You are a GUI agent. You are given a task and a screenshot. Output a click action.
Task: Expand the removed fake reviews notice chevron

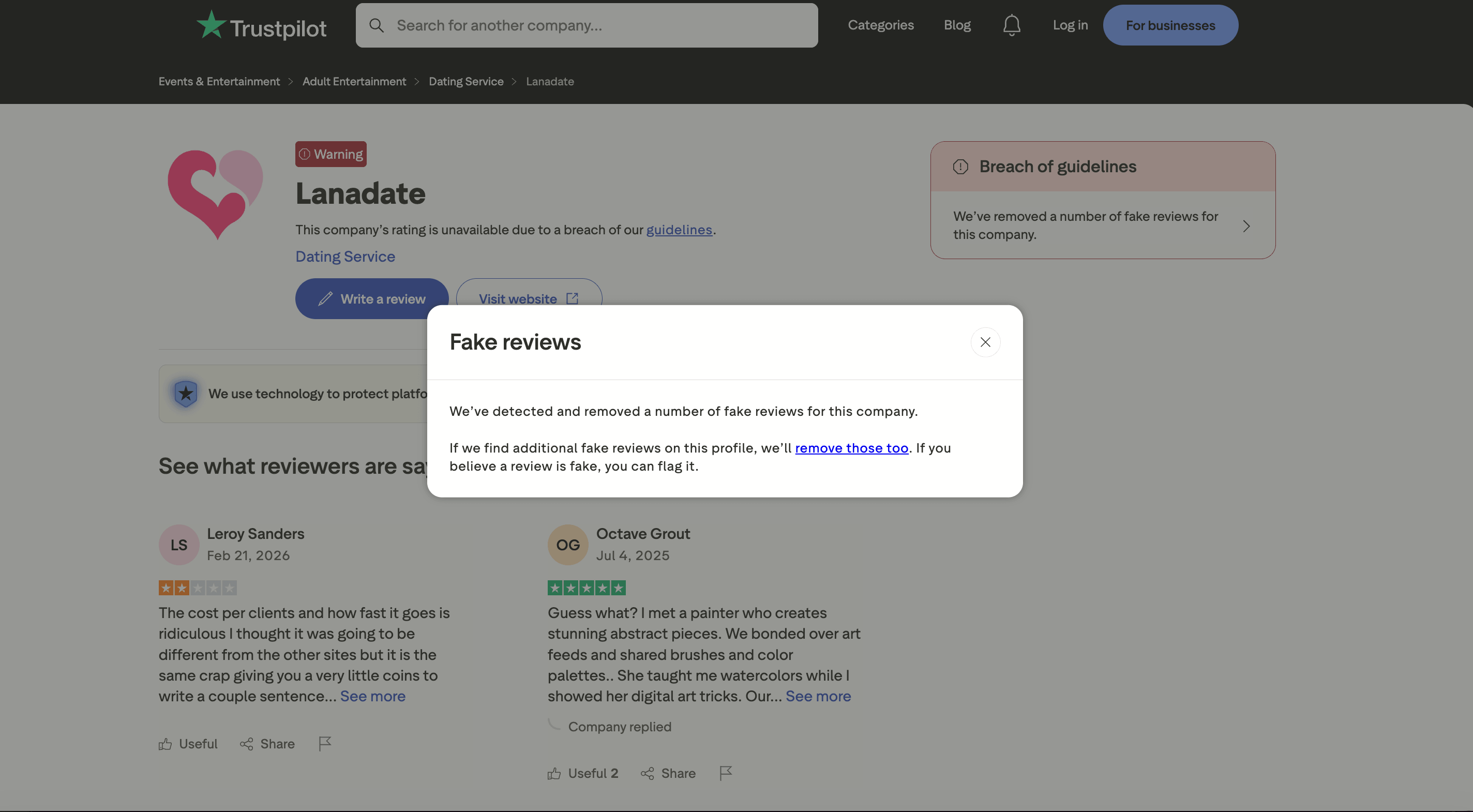click(1246, 226)
